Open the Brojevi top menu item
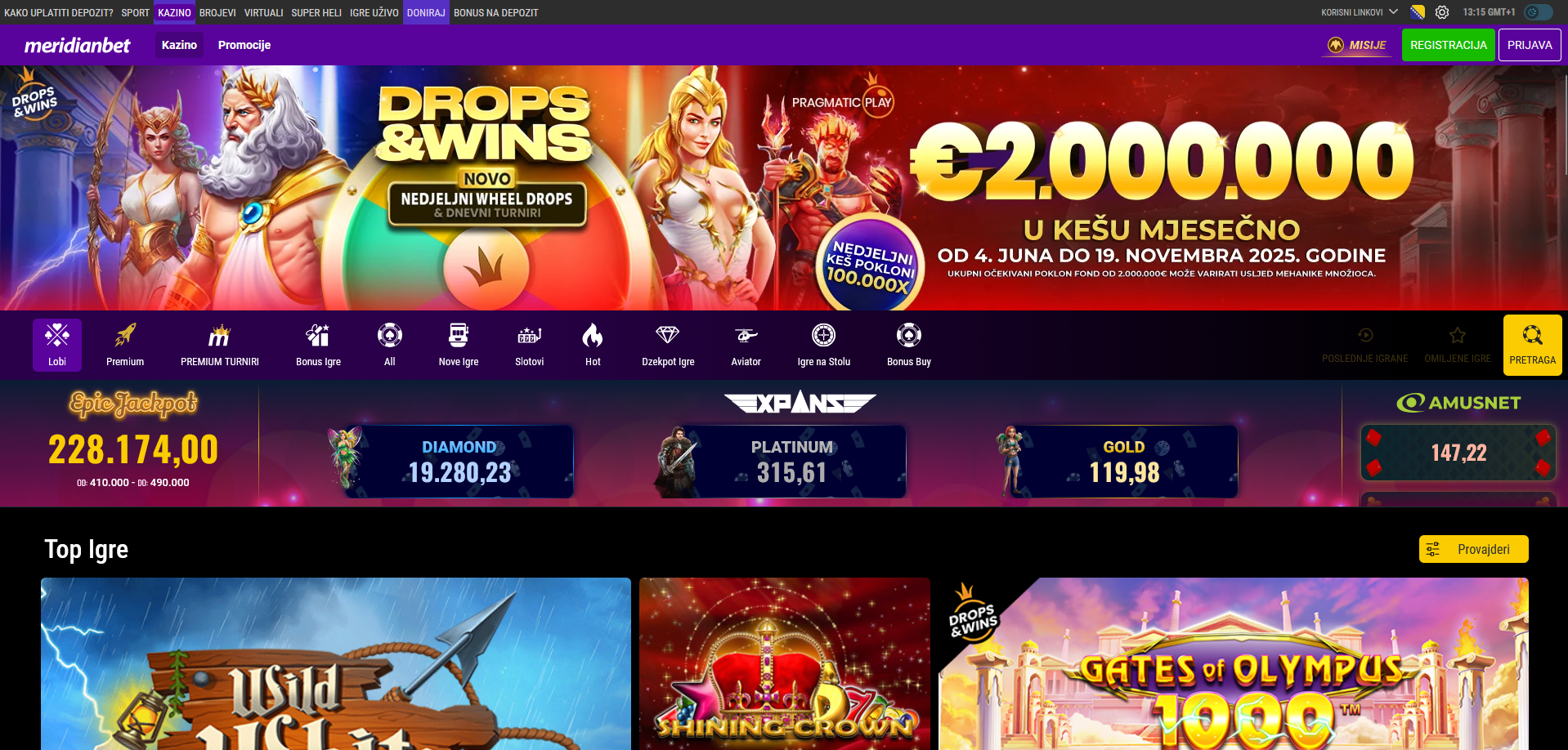Viewport: 1568px width, 750px height. [x=217, y=12]
